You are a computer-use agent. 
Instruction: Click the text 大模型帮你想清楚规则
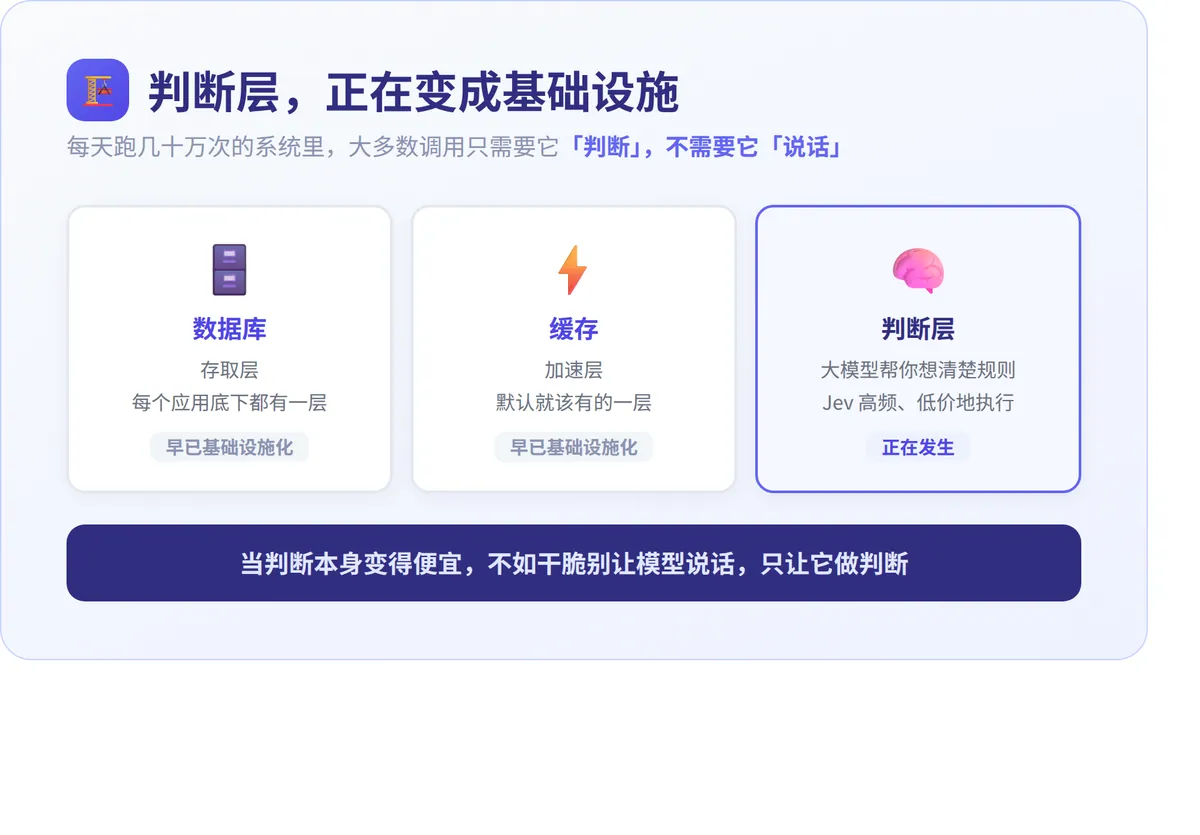(918, 370)
